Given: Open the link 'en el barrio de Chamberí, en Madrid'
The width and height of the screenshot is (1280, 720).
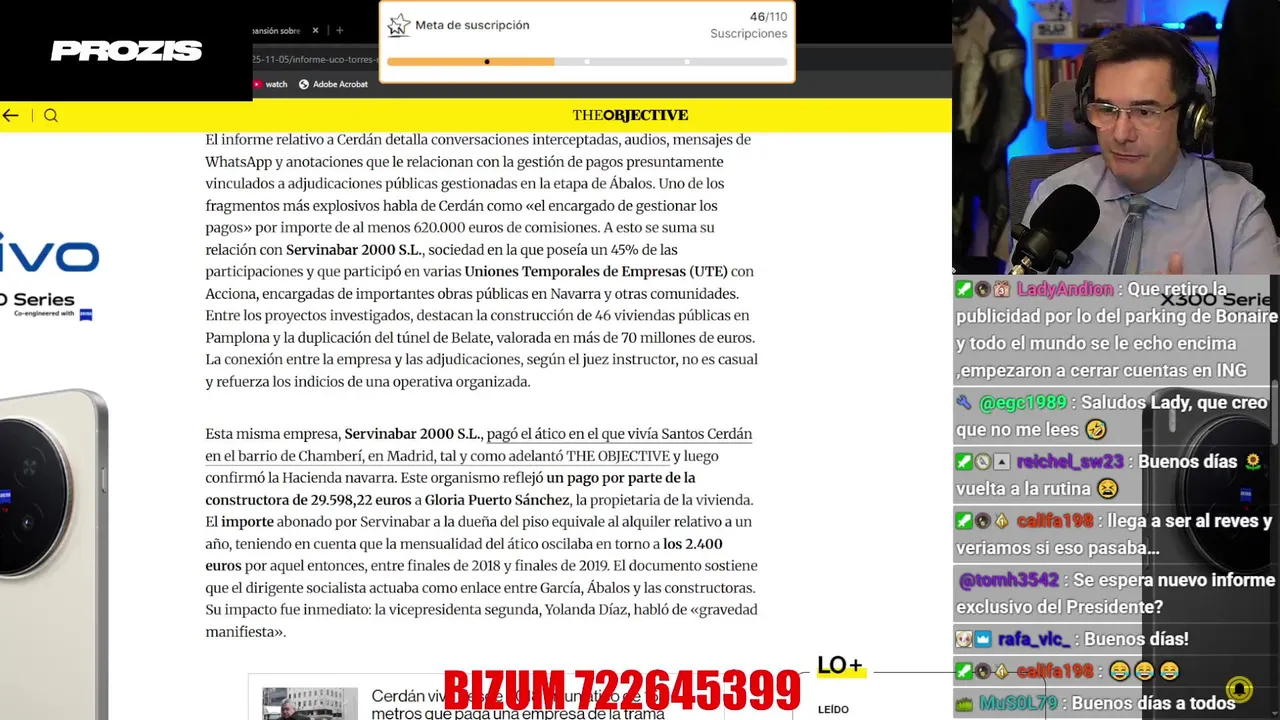Looking at the screenshot, I should click(321, 456).
